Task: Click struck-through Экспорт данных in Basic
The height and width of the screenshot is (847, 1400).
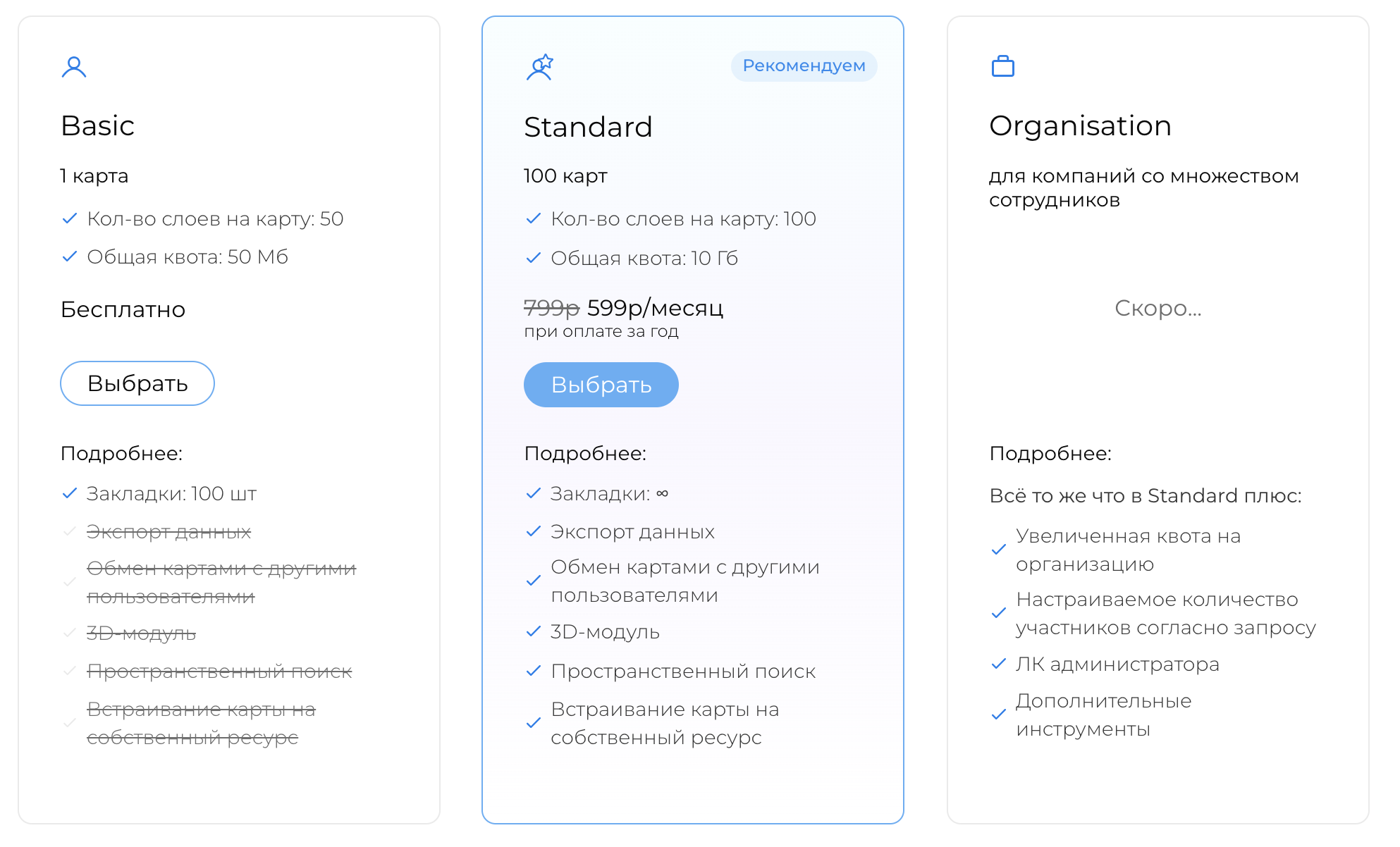Action: tap(168, 531)
